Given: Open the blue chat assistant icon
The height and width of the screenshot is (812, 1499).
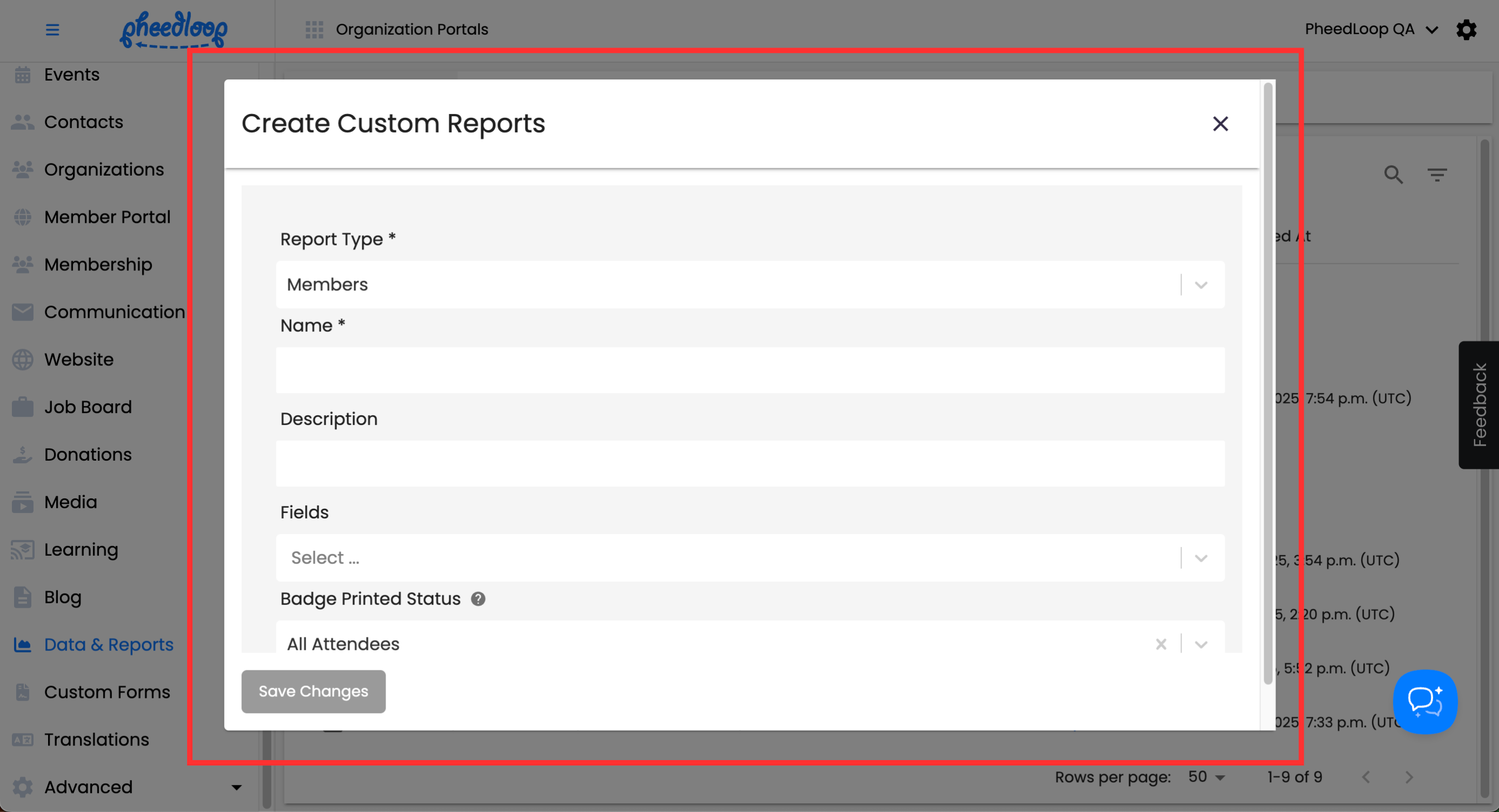Looking at the screenshot, I should click(x=1424, y=702).
